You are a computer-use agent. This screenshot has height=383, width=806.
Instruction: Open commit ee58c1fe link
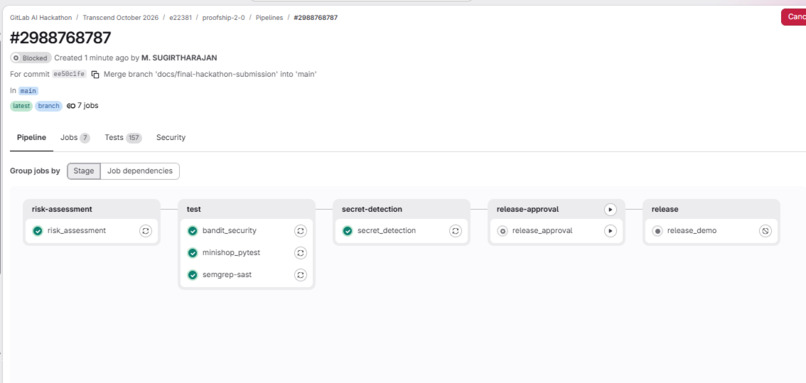point(69,74)
